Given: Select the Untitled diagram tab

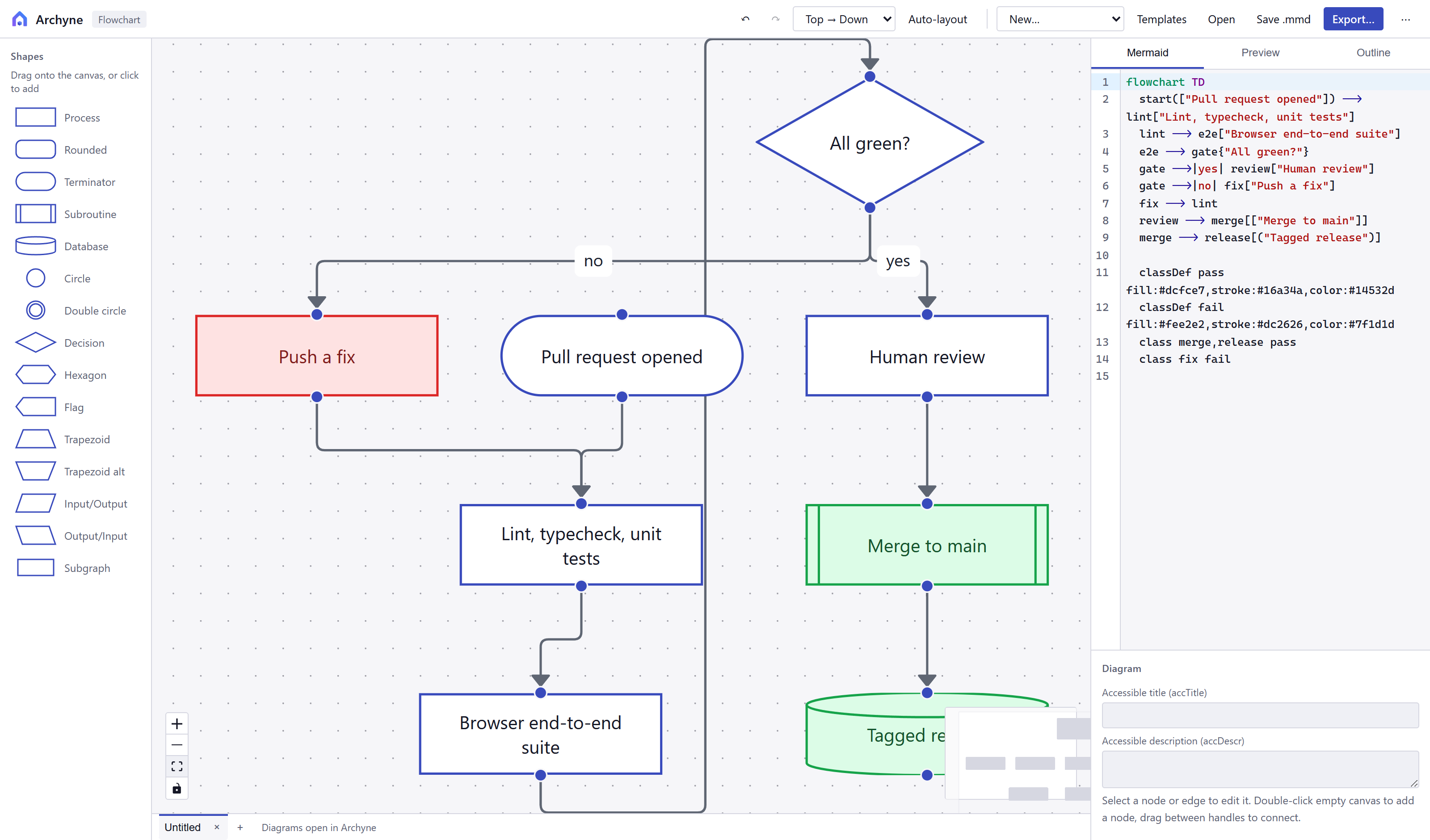Looking at the screenshot, I should [x=183, y=827].
